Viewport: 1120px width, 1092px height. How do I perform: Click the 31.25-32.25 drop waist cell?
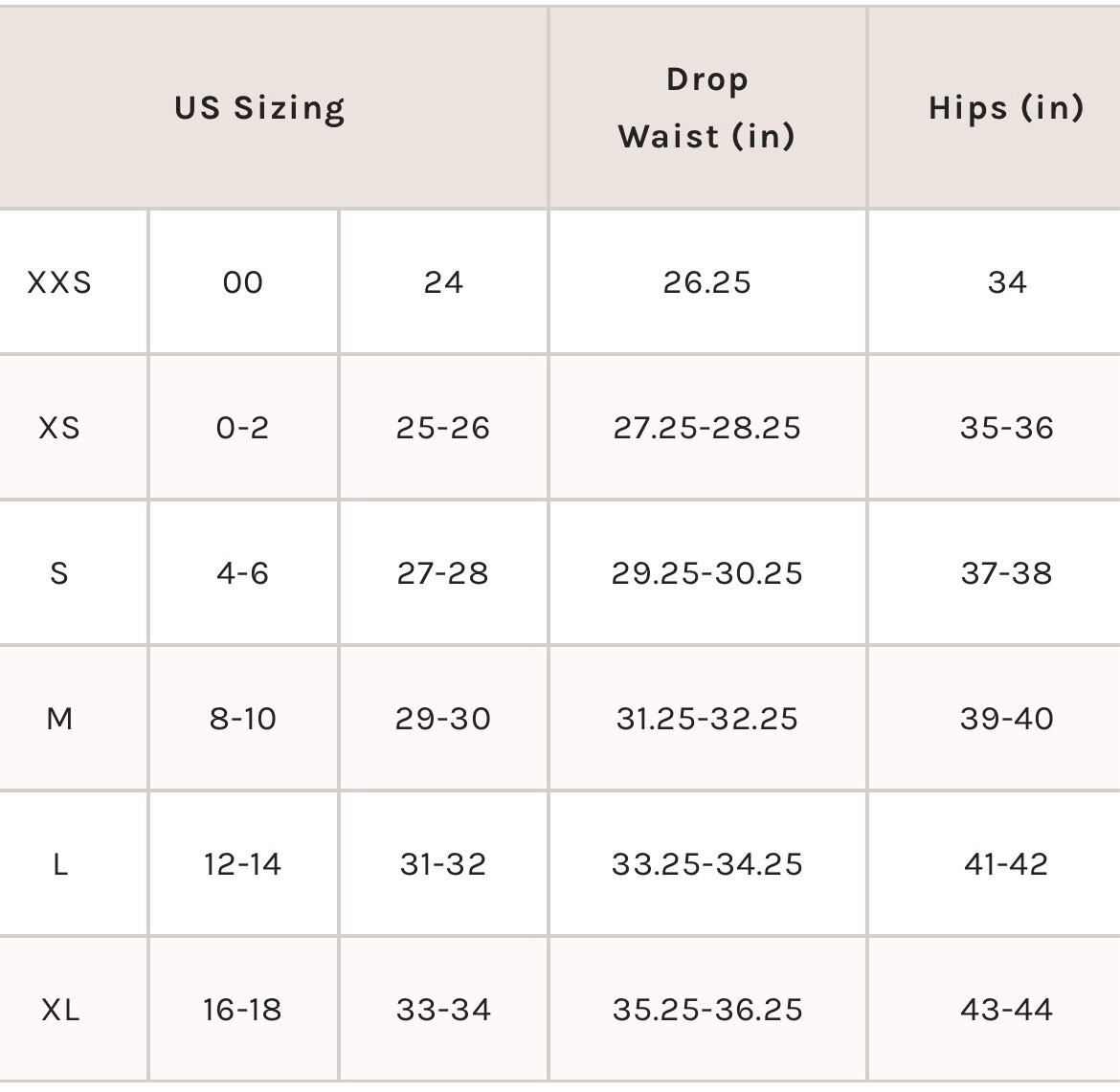pos(707,719)
